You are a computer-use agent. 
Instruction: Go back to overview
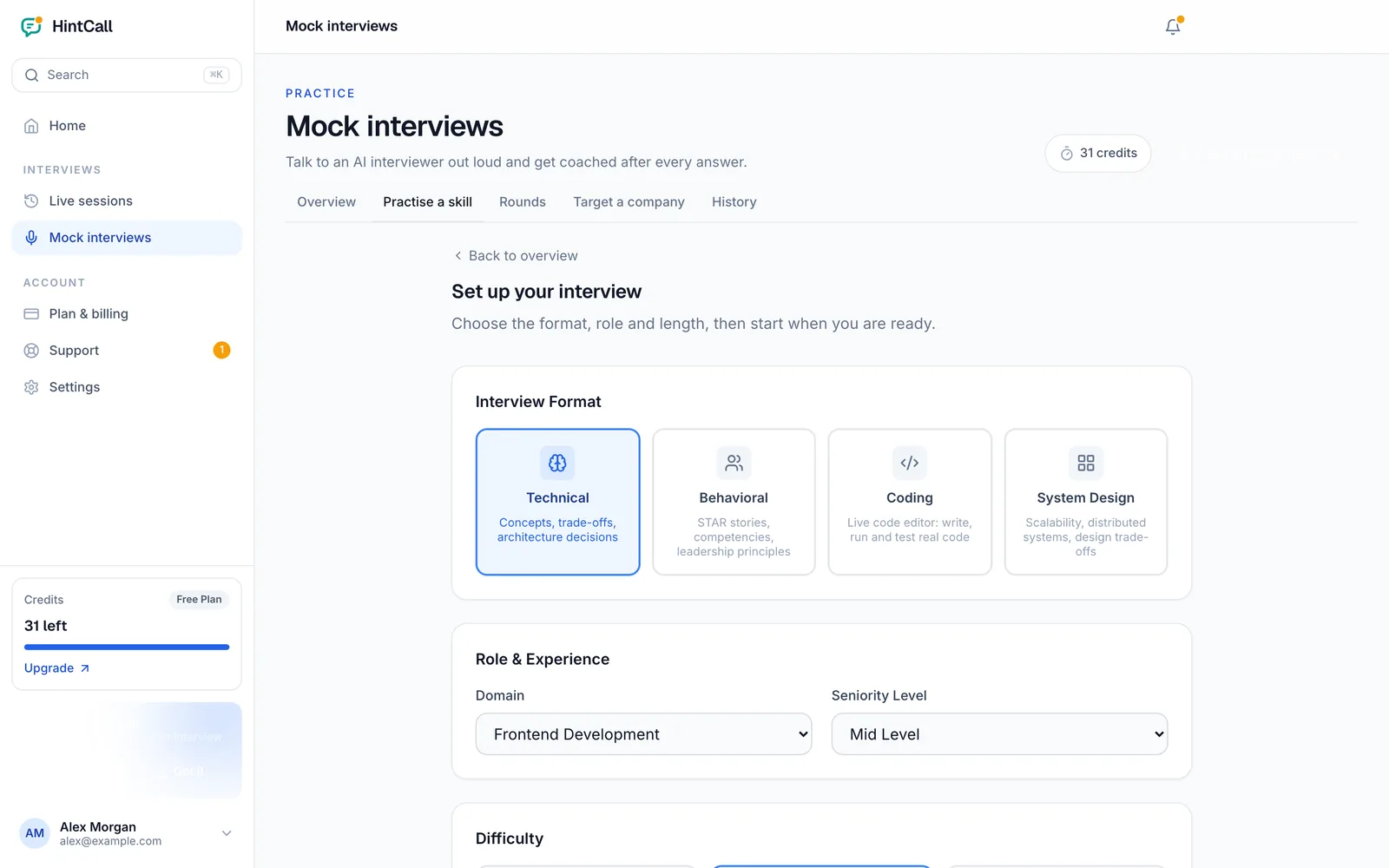tap(515, 256)
